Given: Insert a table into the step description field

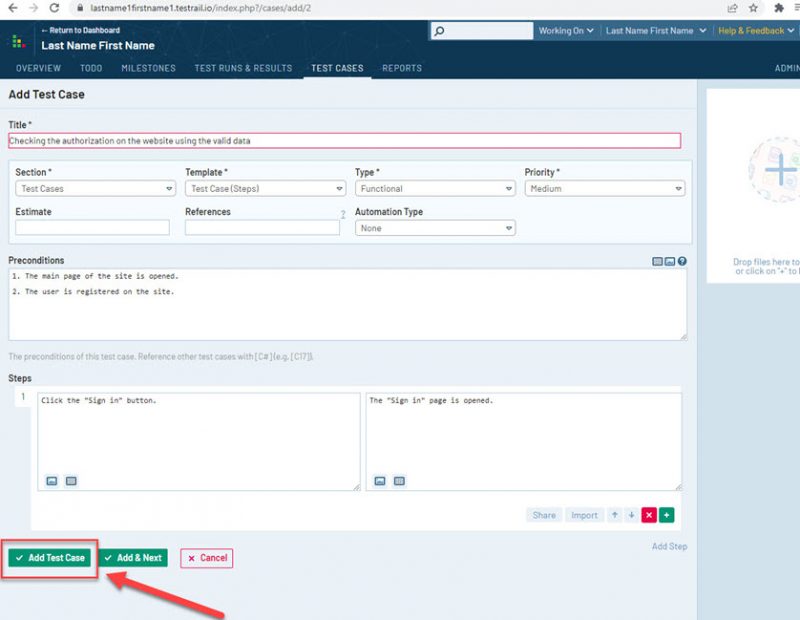Looking at the screenshot, I should click(x=71, y=481).
